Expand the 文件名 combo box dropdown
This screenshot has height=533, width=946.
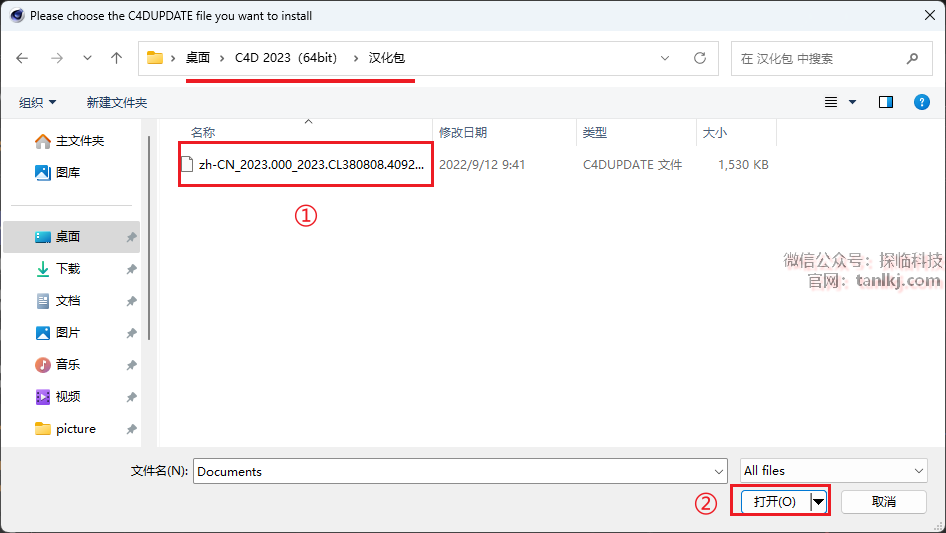point(719,471)
